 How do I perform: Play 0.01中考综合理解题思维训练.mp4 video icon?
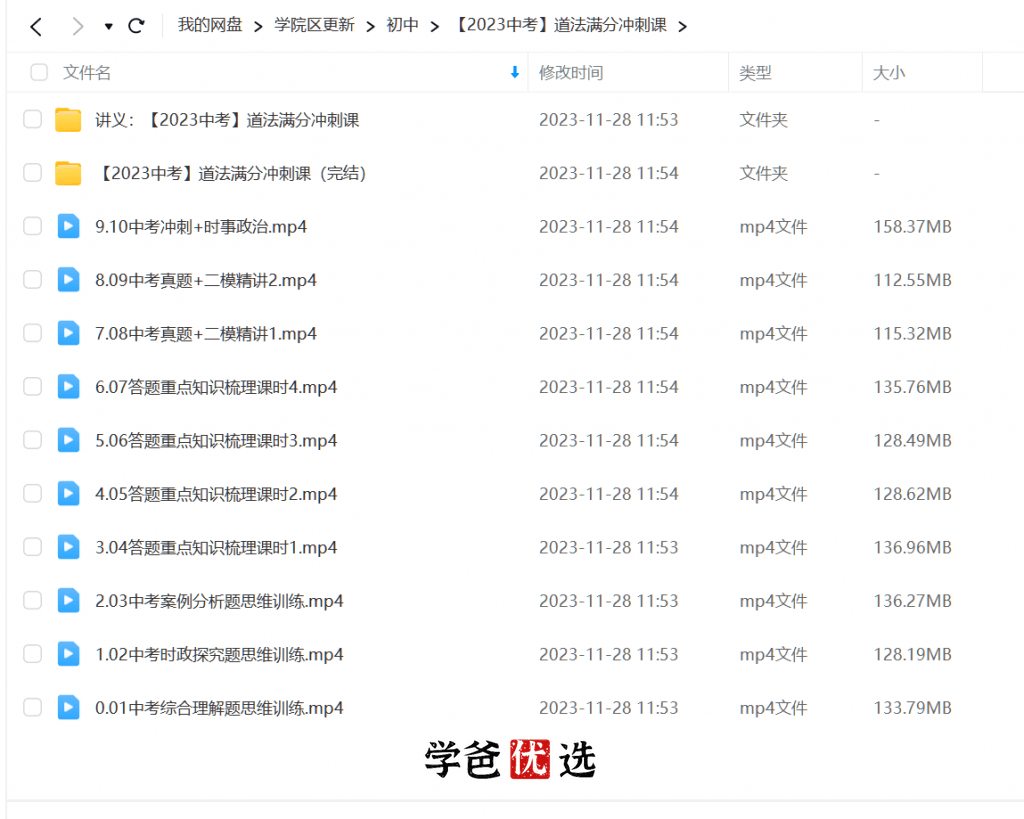pos(68,708)
